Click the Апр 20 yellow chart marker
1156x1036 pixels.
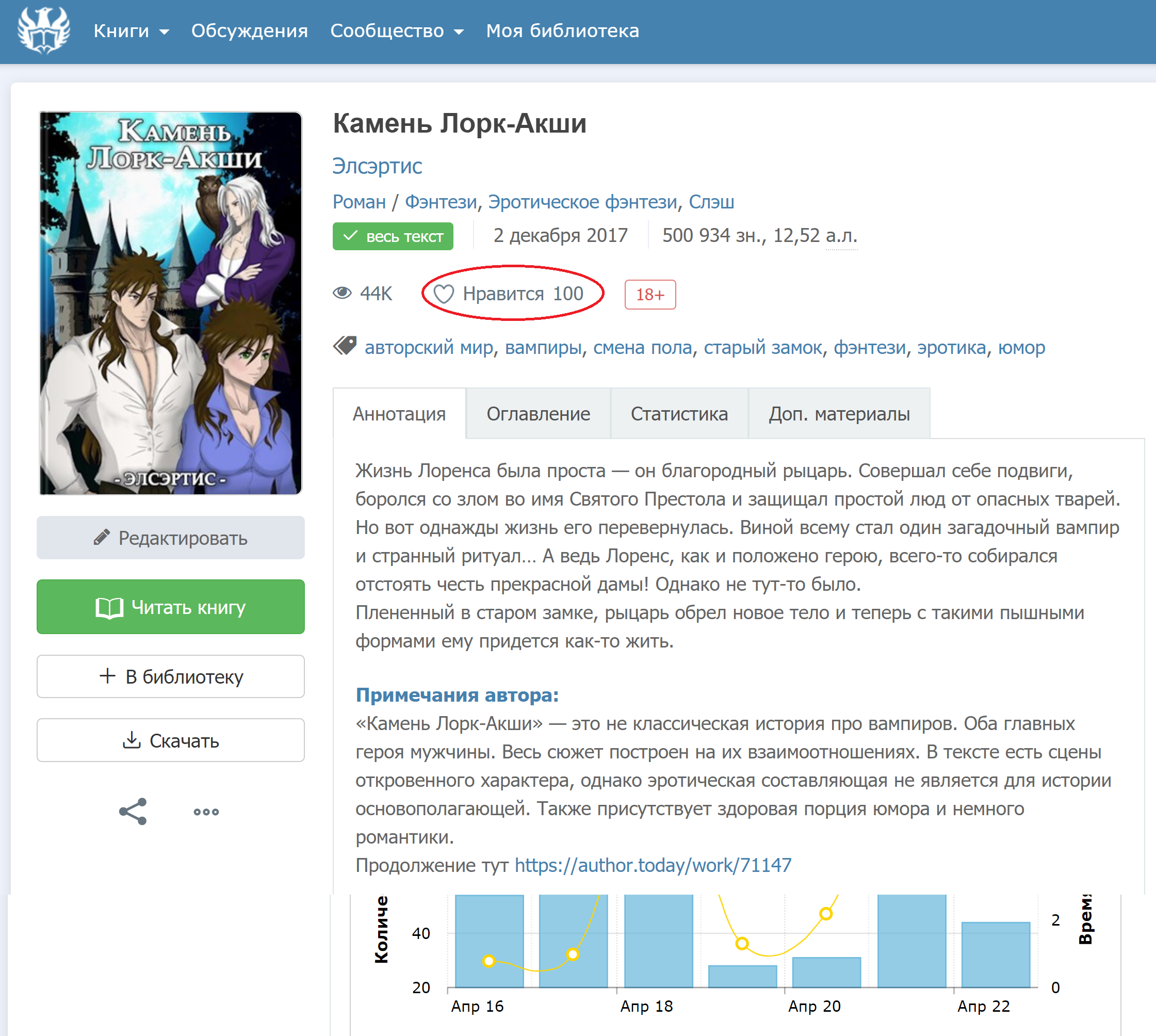[825, 914]
